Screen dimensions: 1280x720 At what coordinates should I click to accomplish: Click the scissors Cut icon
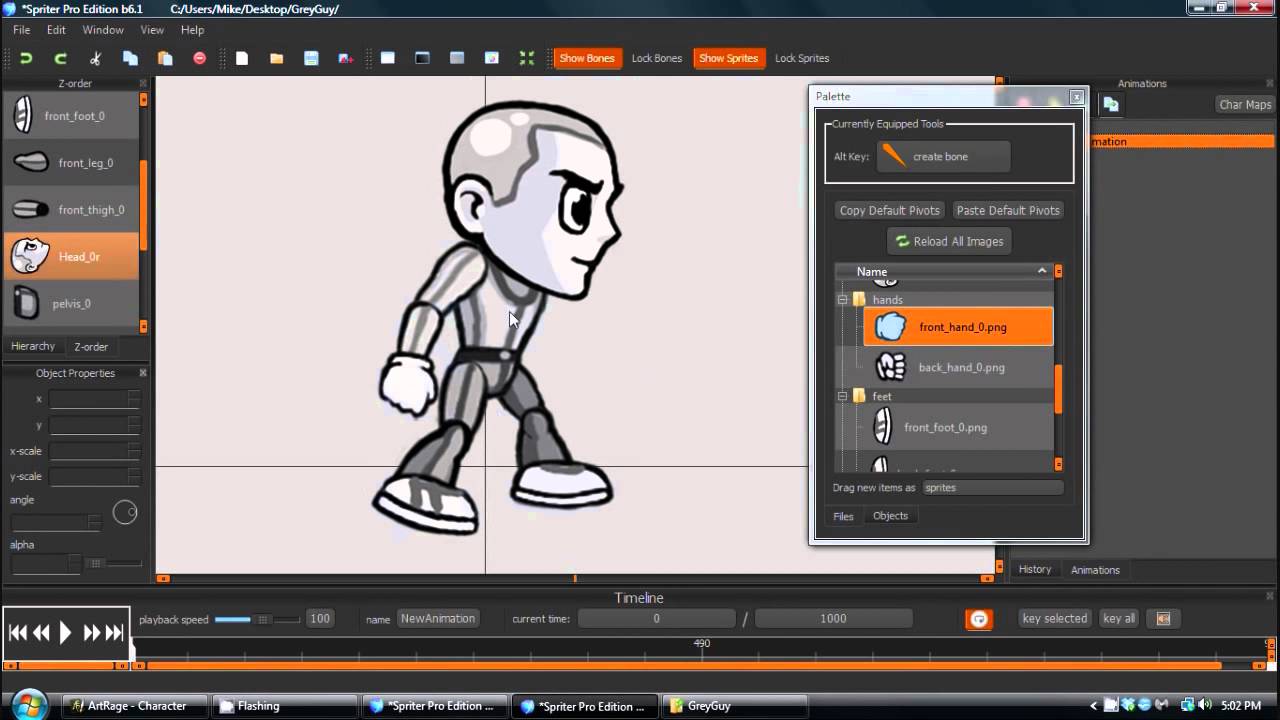(95, 58)
